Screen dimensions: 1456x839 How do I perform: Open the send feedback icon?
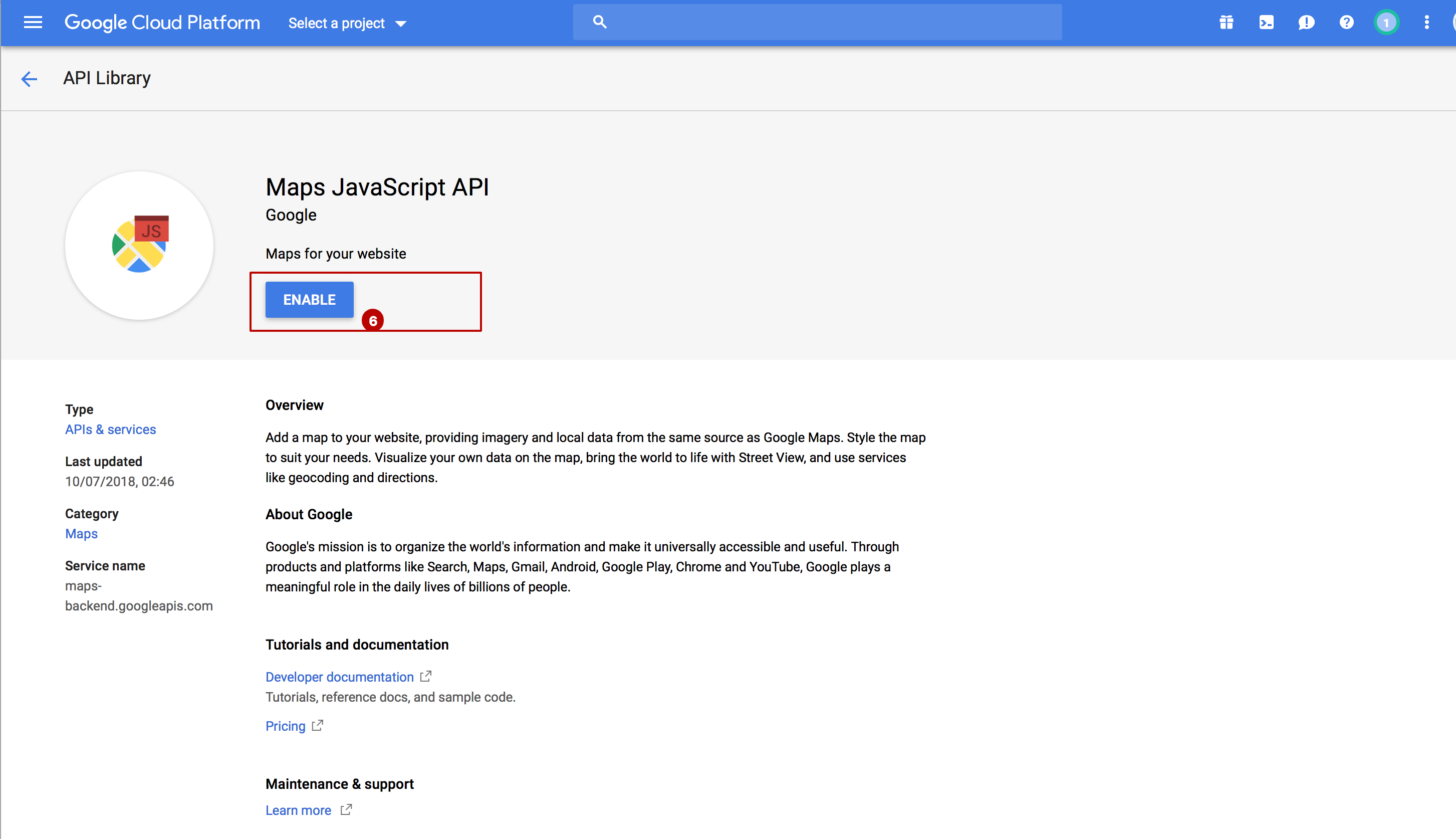pos(1306,23)
